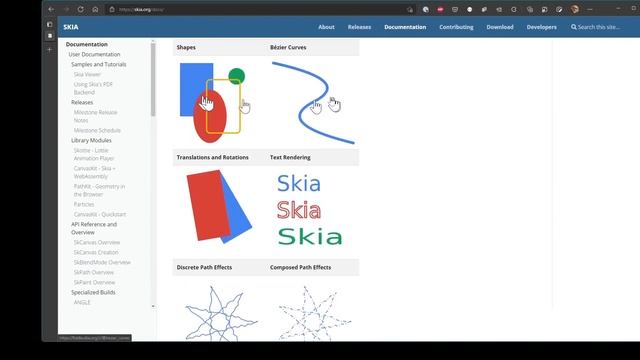This screenshot has height=360, width=640.
Task: Select Specialized Builds in the sidebar
Action: [93, 292]
